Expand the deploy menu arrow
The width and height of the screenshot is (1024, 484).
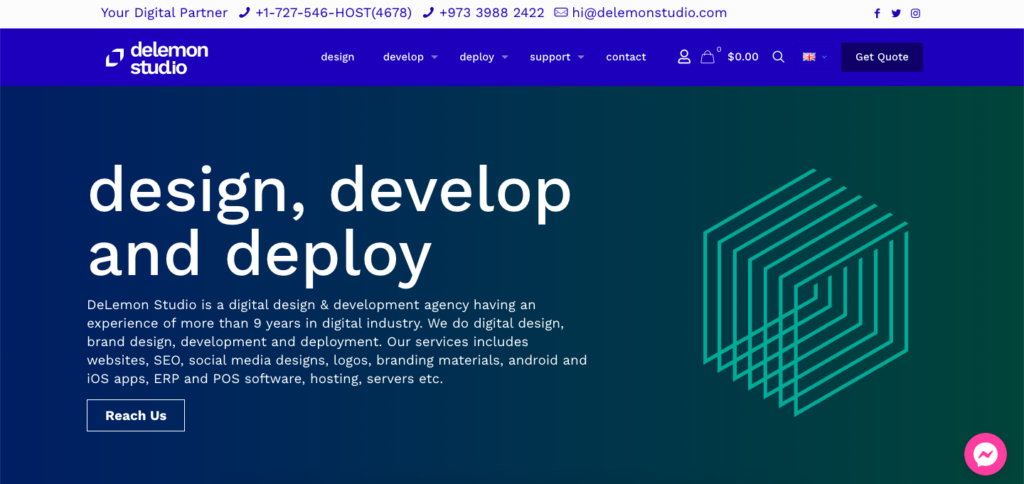[x=505, y=57]
